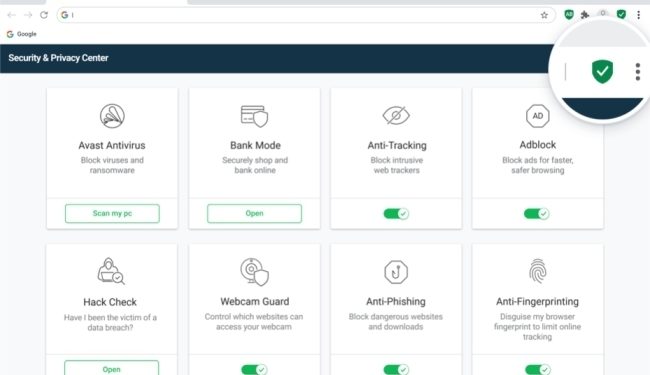Click 'Block ads for faster, safer browsing' text

coord(538,165)
